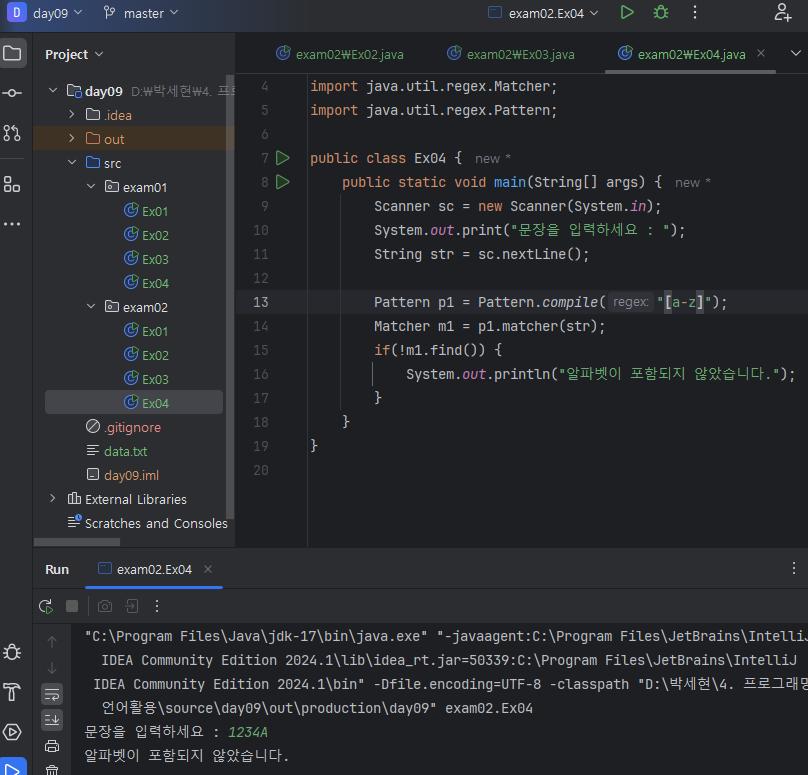Click the Stop process button
The image size is (808, 775).
click(72, 606)
